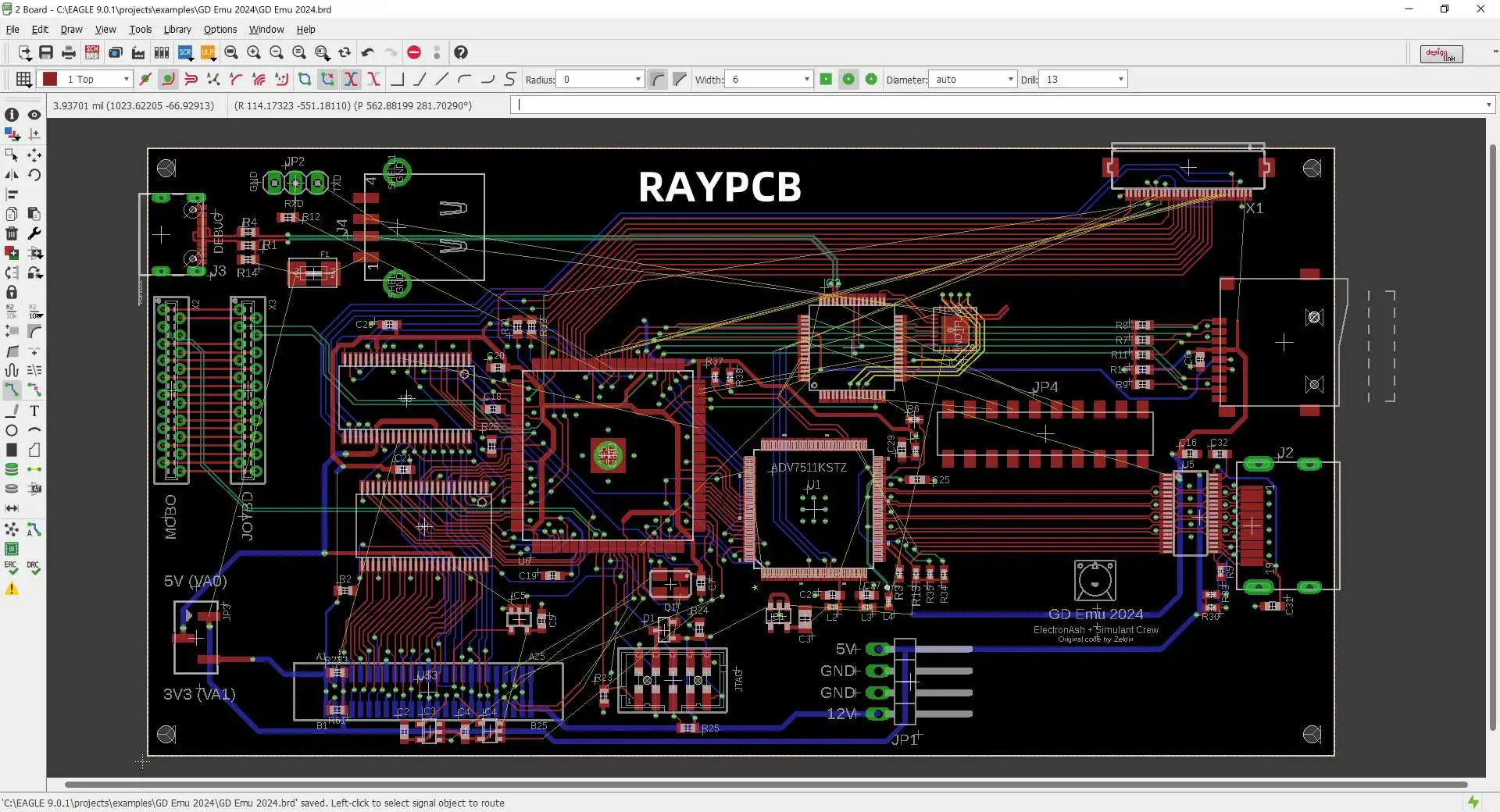Run a script with the SCR icon
This screenshot has width=1500, height=812.
pyautogui.click(x=185, y=52)
